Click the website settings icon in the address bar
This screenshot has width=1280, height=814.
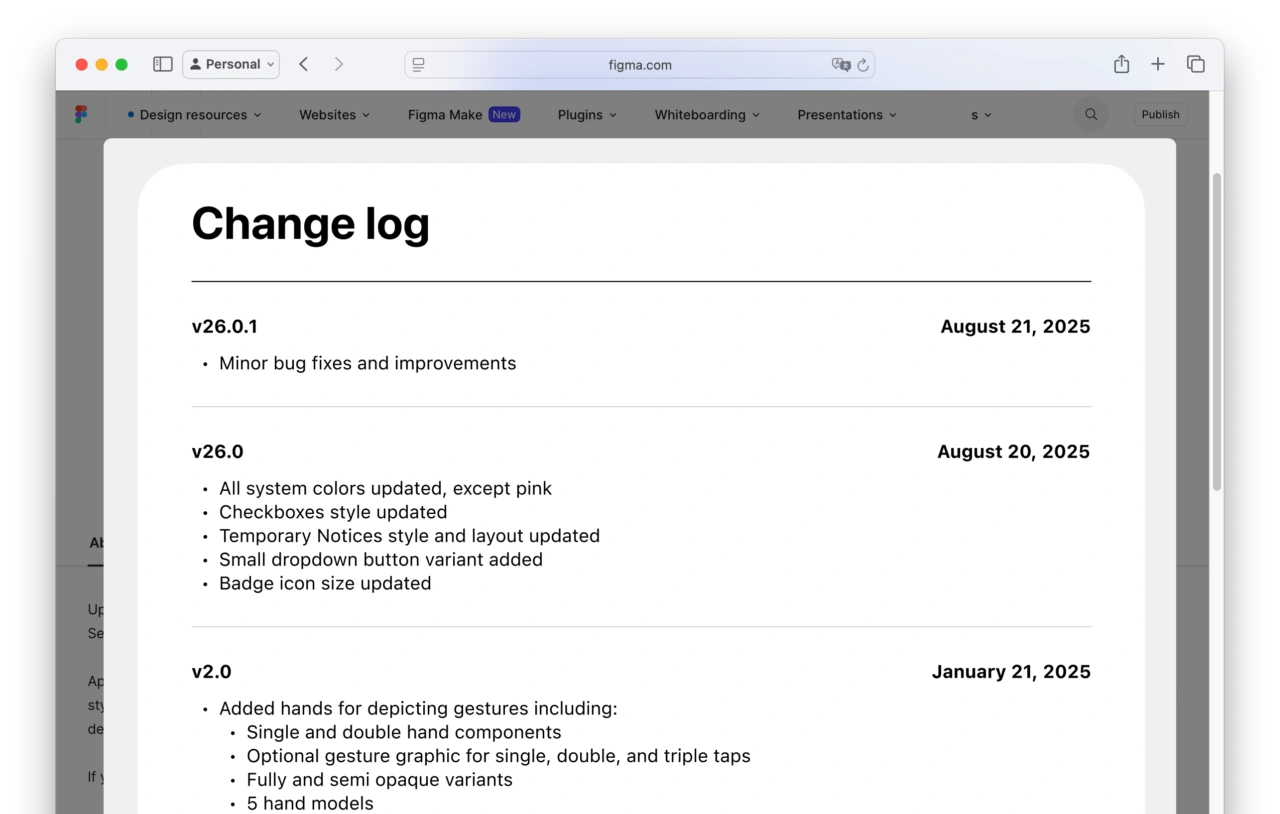[x=418, y=64]
